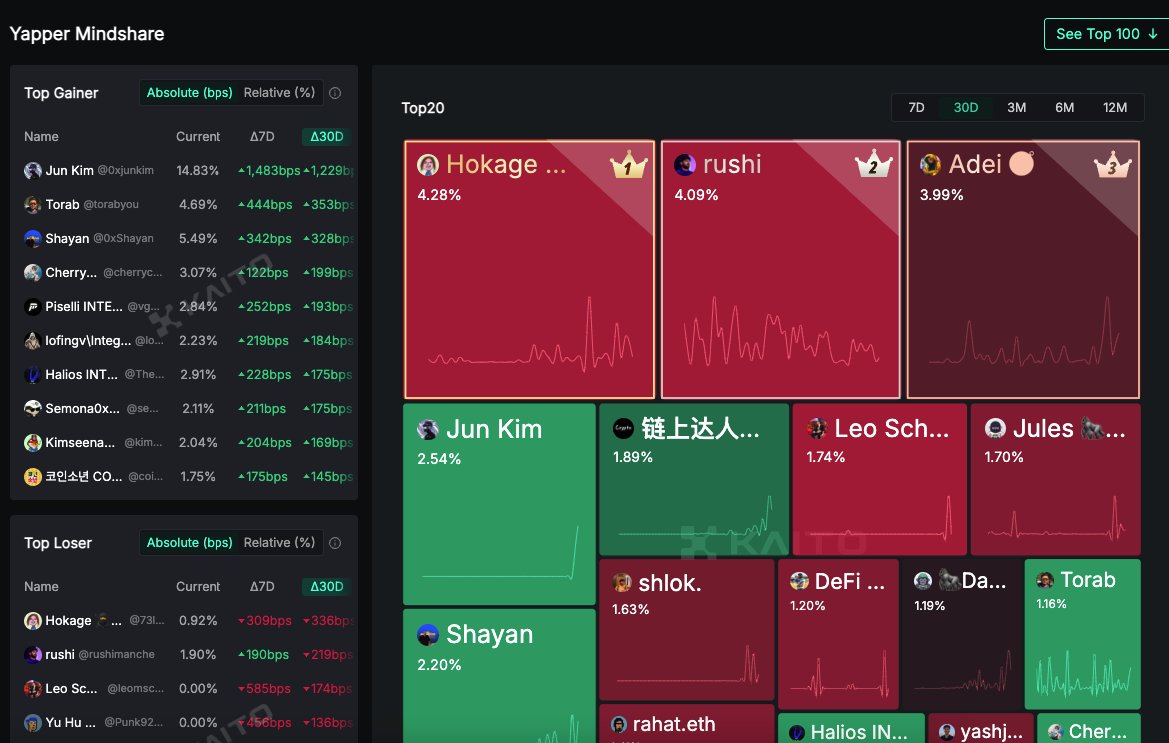The image size is (1169, 743).
Task: Sort Top Loser by Δ7D column
Action: click(262, 587)
